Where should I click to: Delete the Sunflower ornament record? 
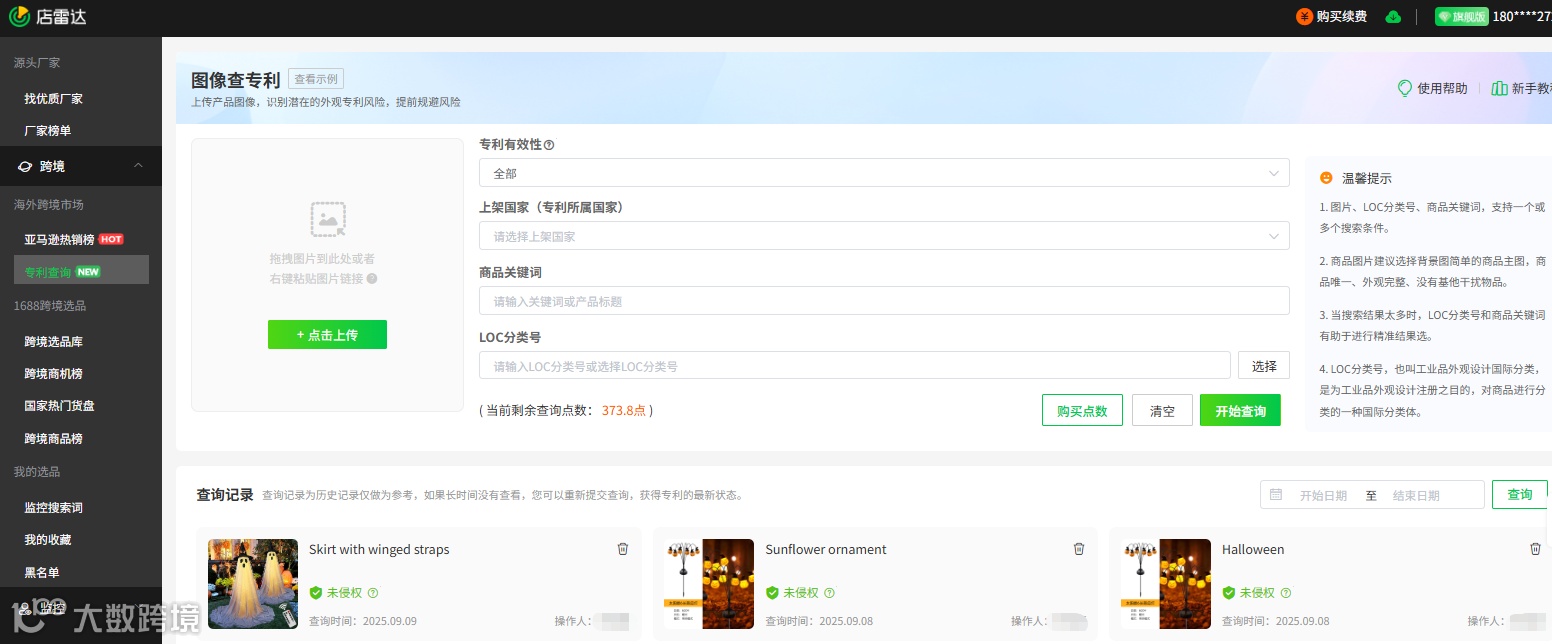point(1079,549)
